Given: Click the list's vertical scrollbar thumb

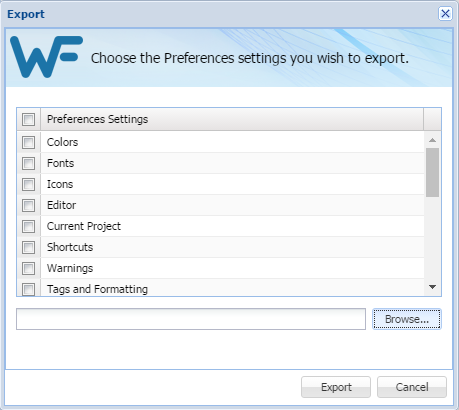Looking at the screenshot, I should point(432,172).
